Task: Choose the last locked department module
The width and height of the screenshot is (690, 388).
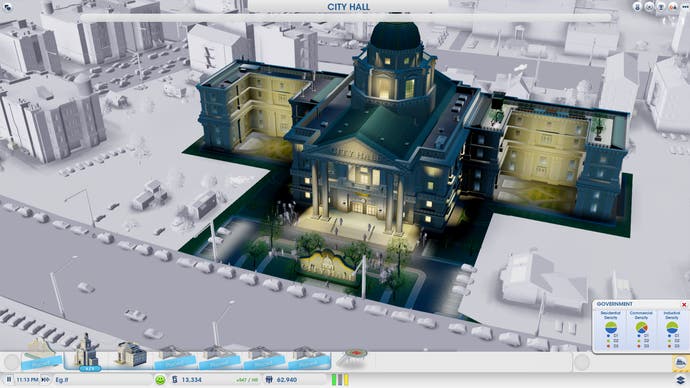Action: [308, 358]
